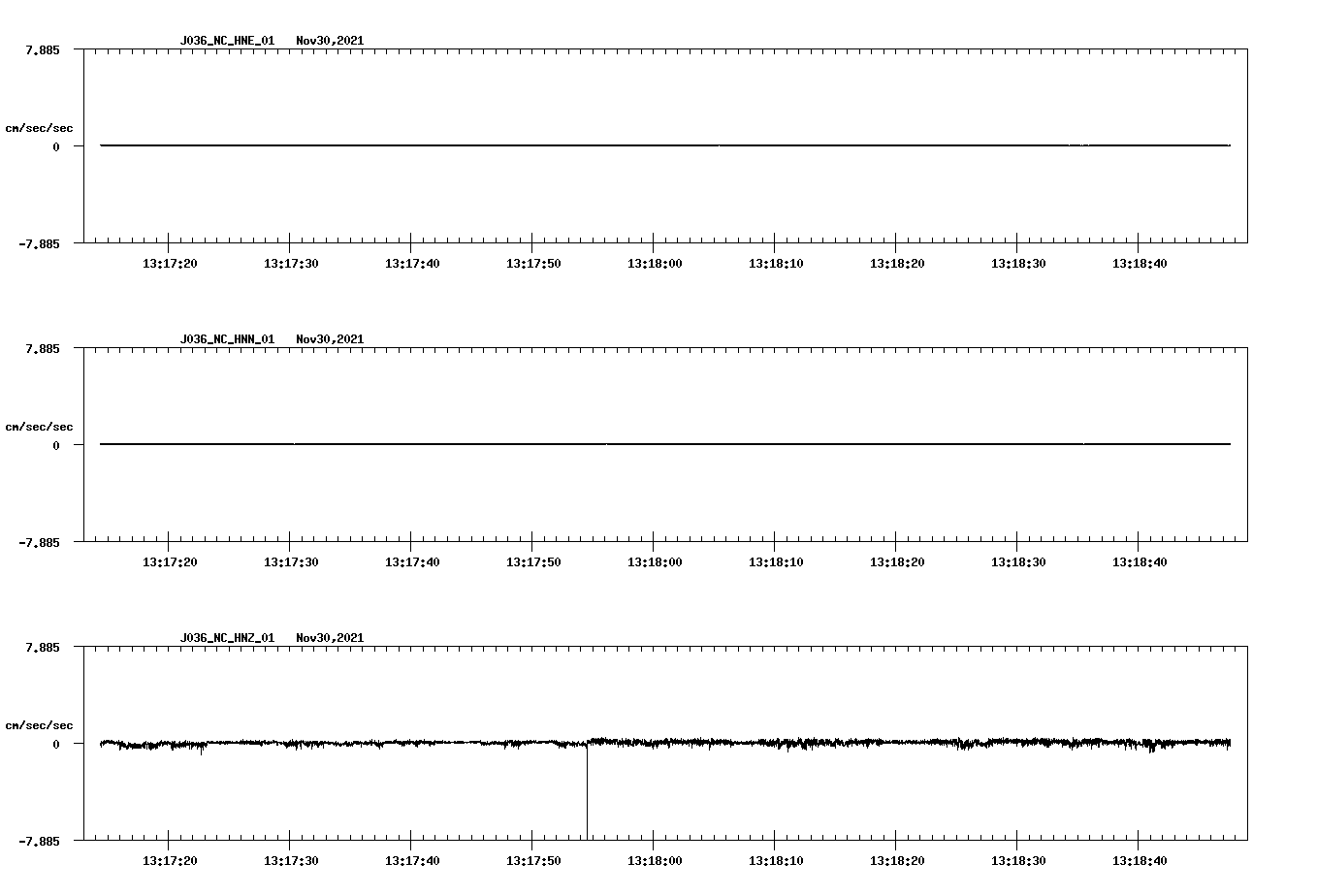Click the J036_NC_HNZ_01 plot title
Image resolution: width=1317 pixels, height=896 pixels.
coord(227,638)
